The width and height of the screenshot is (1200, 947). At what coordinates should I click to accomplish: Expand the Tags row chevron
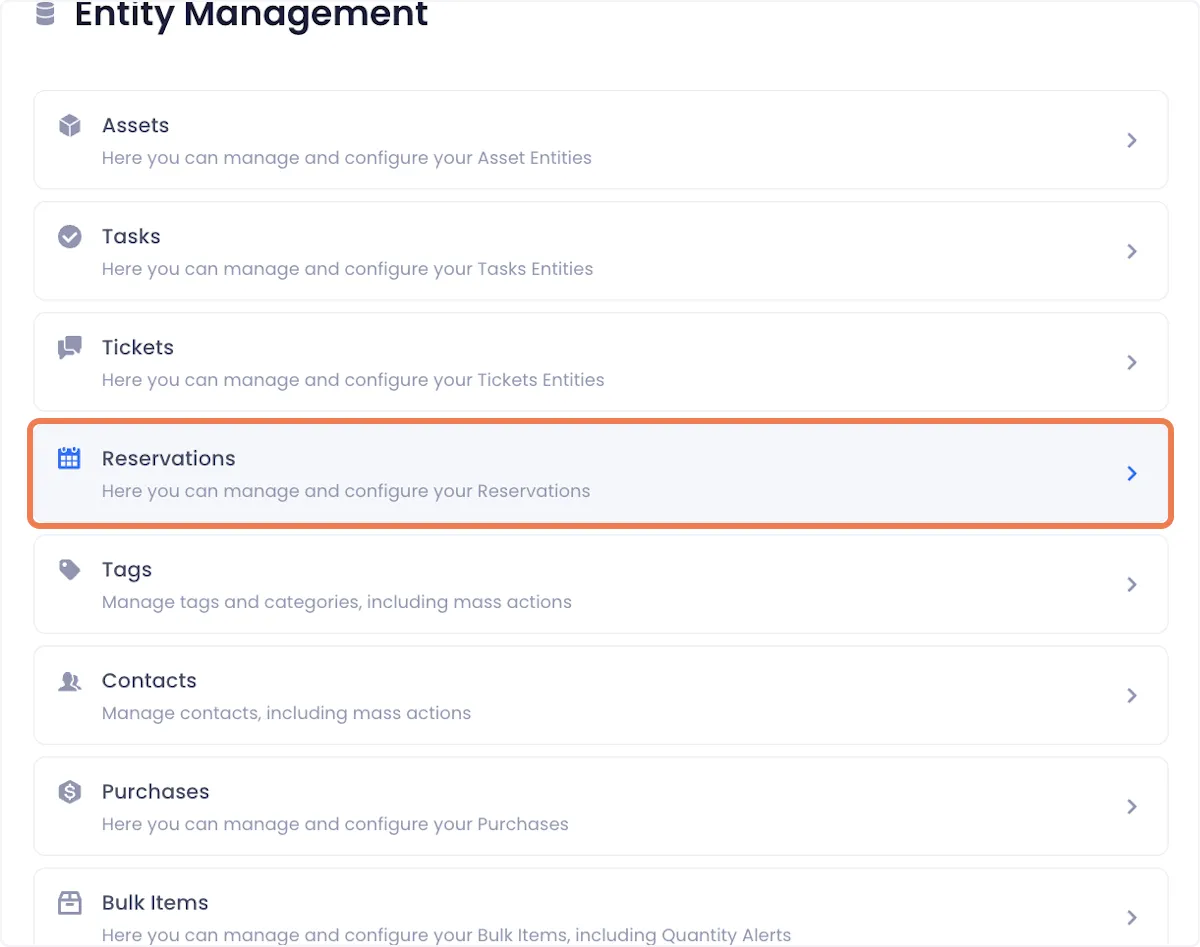tap(1132, 584)
